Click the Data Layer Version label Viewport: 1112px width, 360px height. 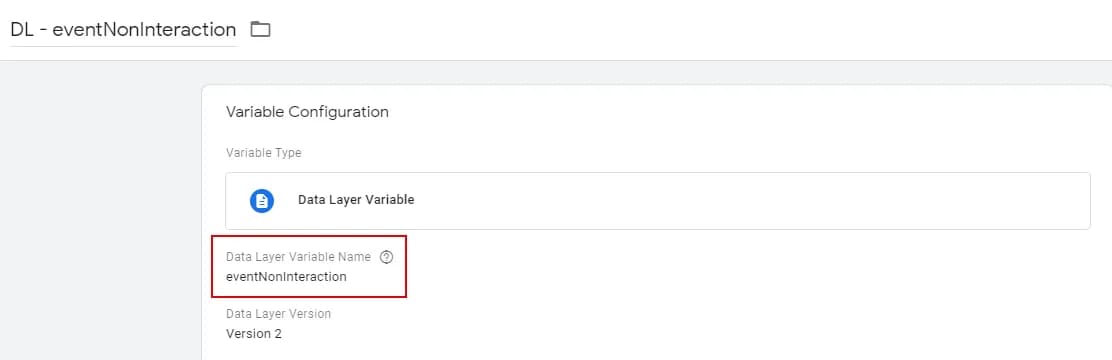tap(279, 313)
